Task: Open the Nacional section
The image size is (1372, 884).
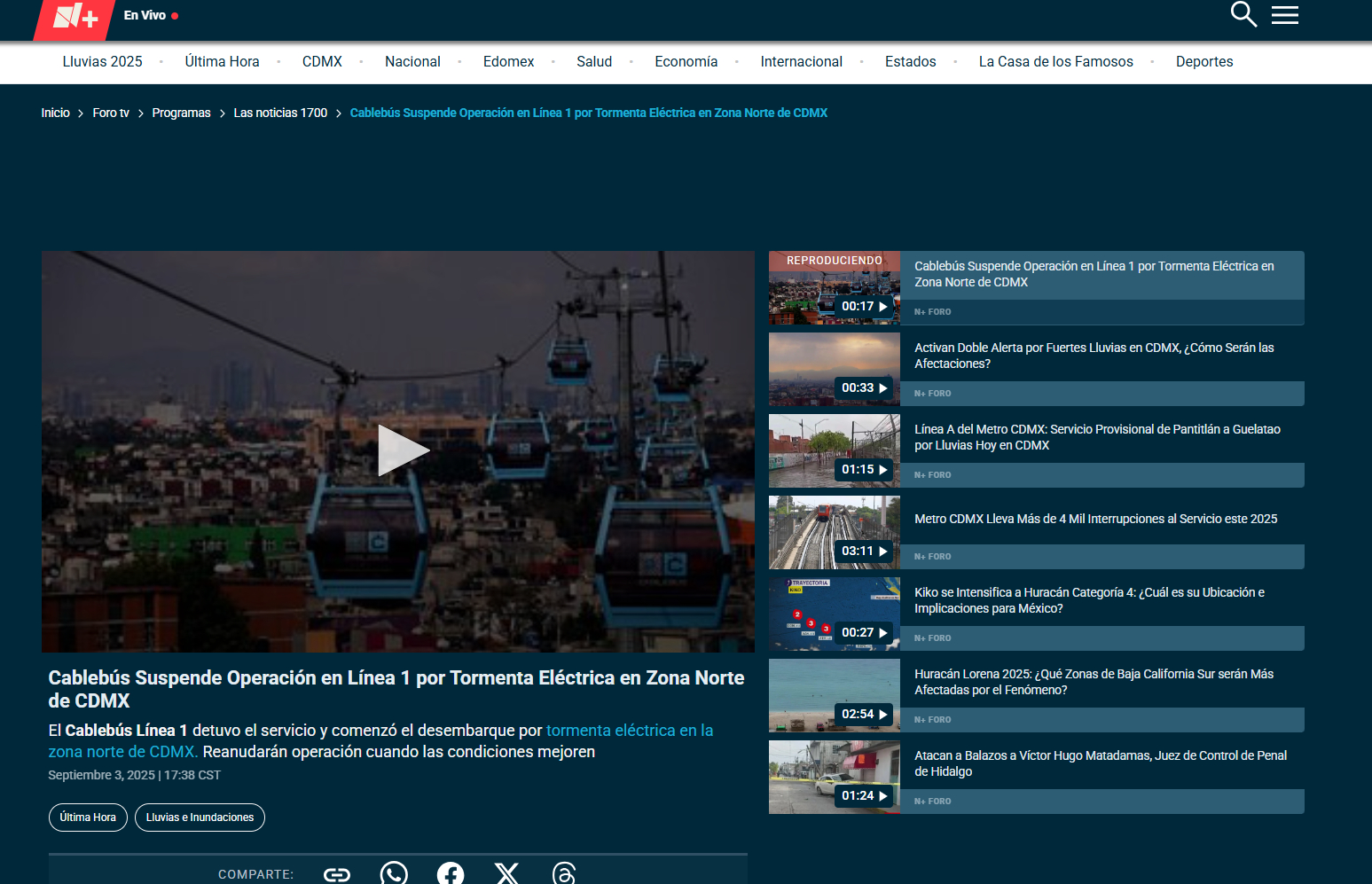Action: pyautogui.click(x=412, y=61)
